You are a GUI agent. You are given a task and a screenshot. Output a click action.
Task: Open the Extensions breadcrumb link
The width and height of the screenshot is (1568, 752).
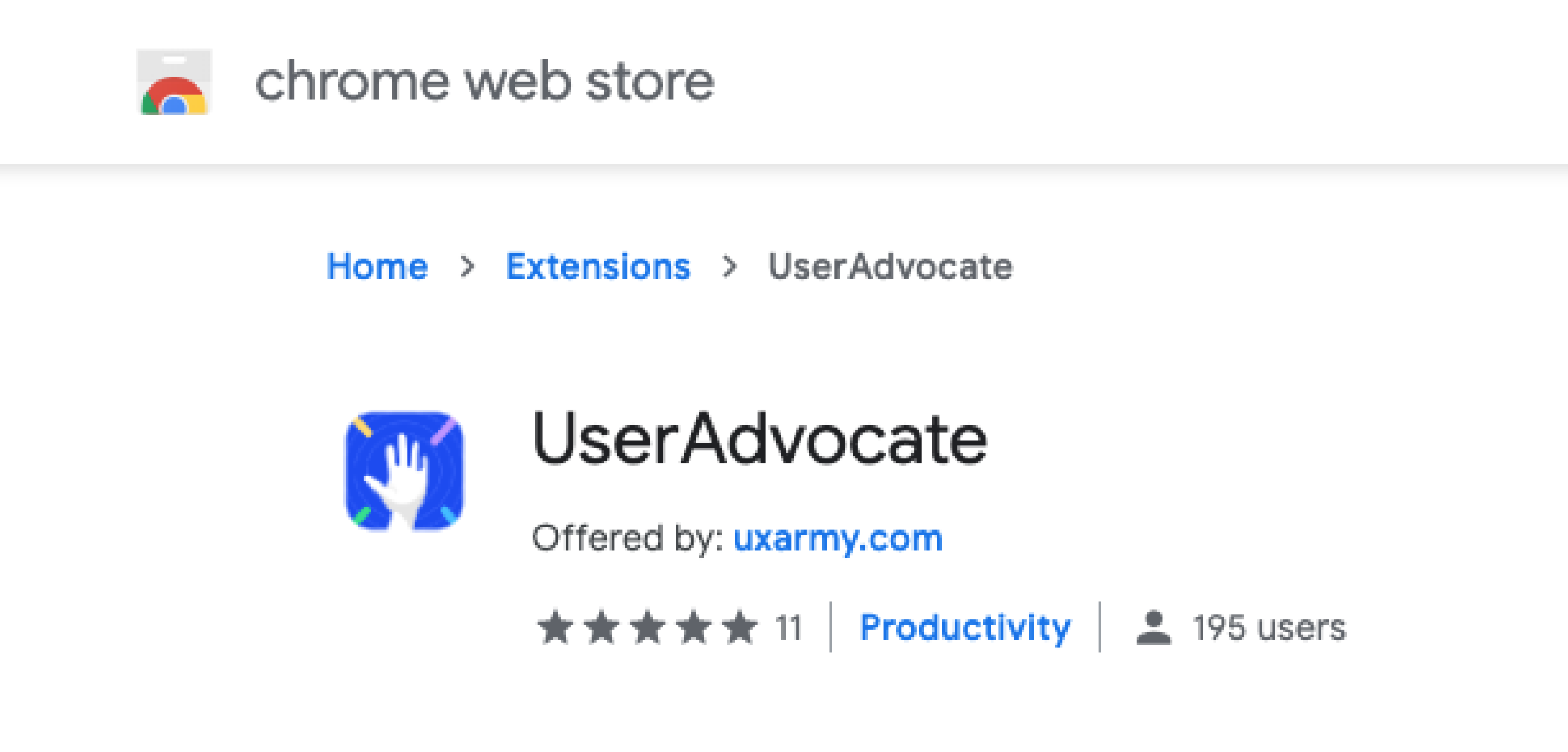pyautogui.click(x=598, y=267)
